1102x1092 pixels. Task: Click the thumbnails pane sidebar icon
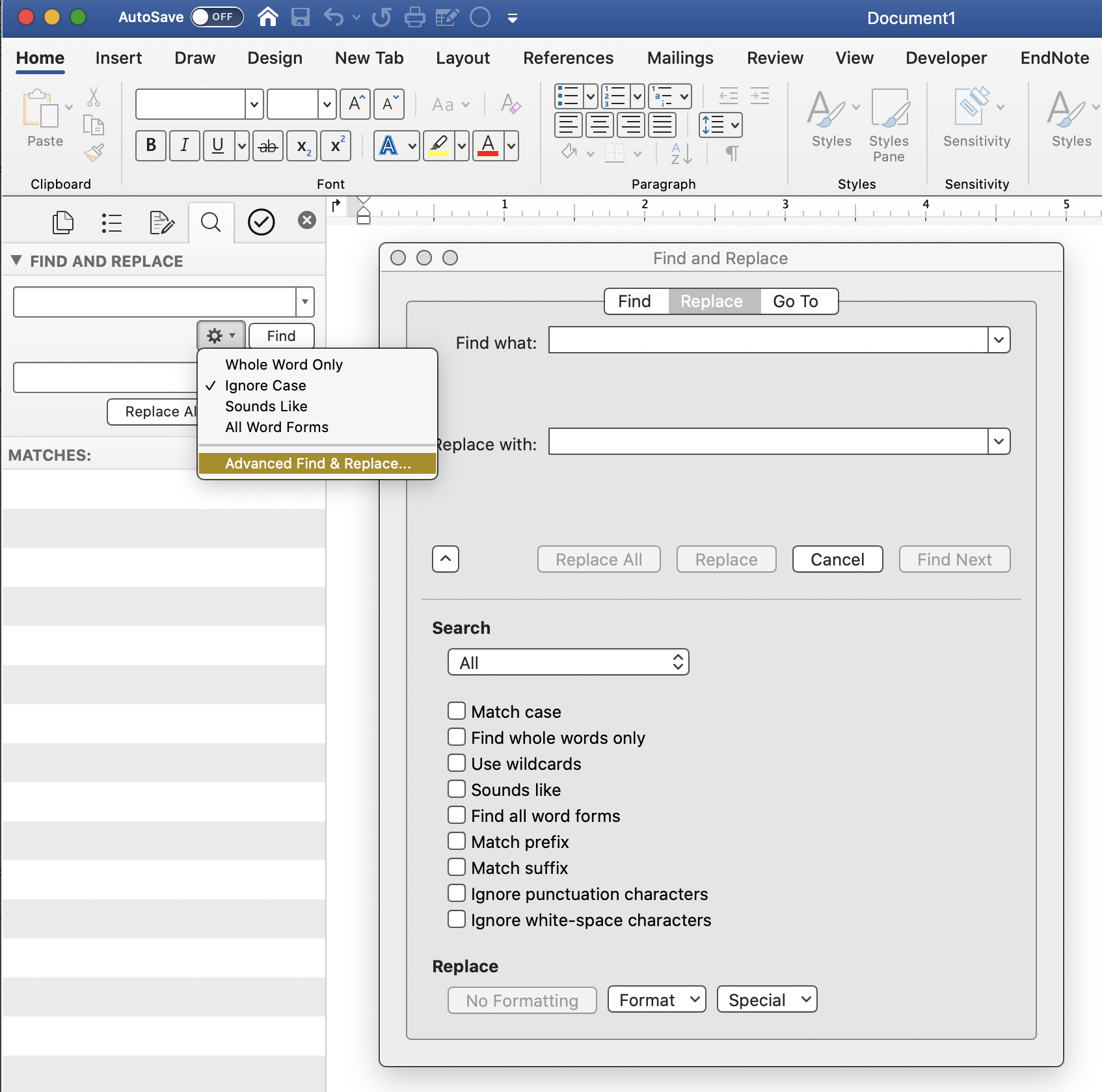coord(62,223)
